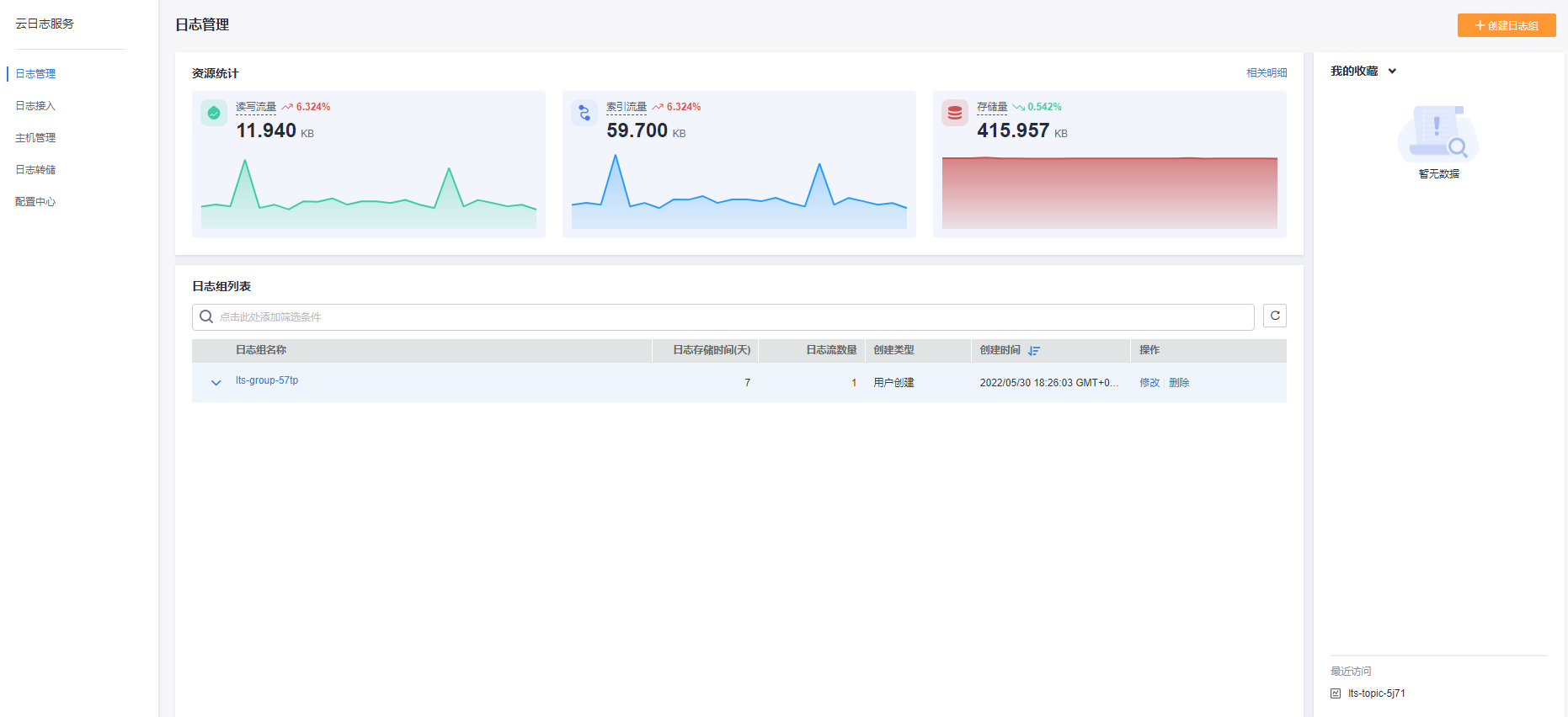The height and width of the screenshot is (717, 1568).
Task: Click the 操作 column header
Action: click(x=1149, y=350)
